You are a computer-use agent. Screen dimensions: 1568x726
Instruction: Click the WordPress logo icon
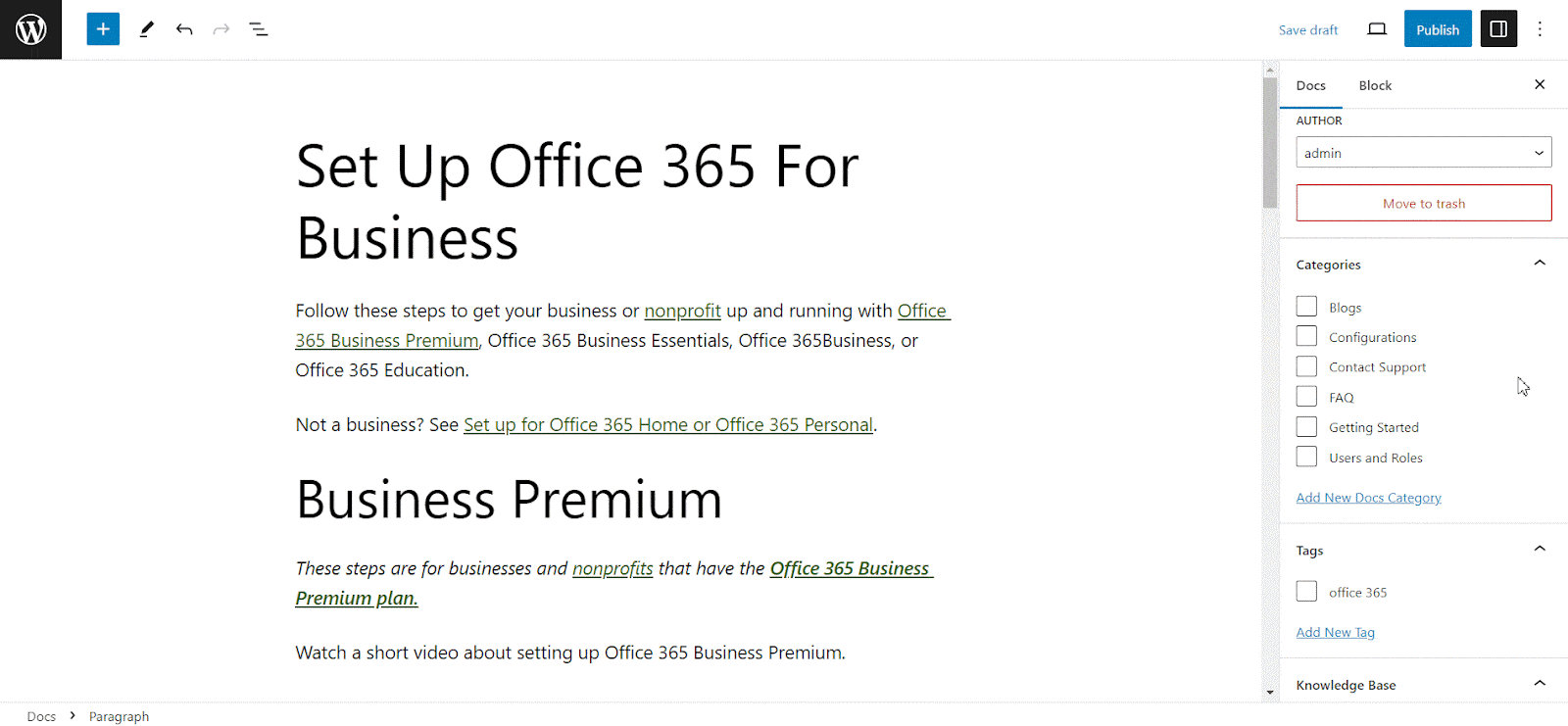(30, 29)
